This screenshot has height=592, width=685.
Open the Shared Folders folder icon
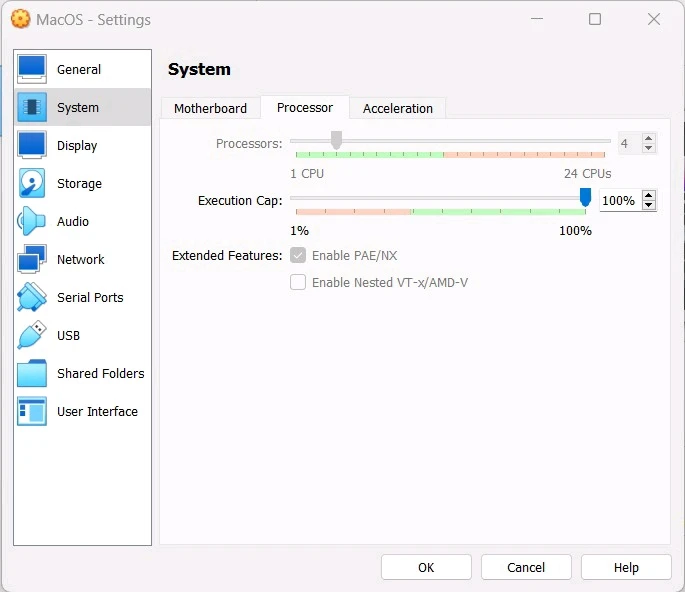pos(31,373)
